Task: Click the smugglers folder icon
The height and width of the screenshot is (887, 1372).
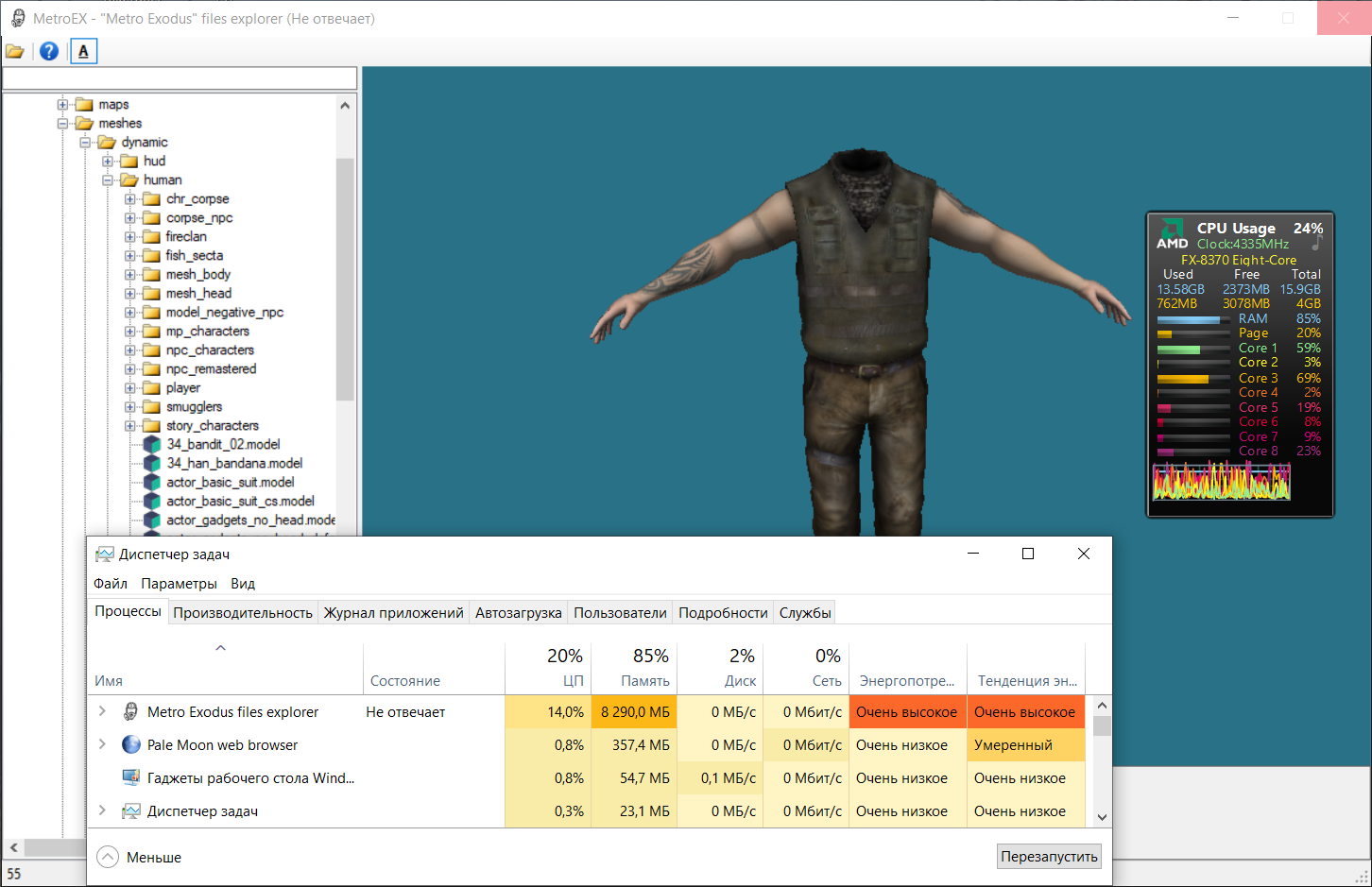Action: click(x=151, y=406)
